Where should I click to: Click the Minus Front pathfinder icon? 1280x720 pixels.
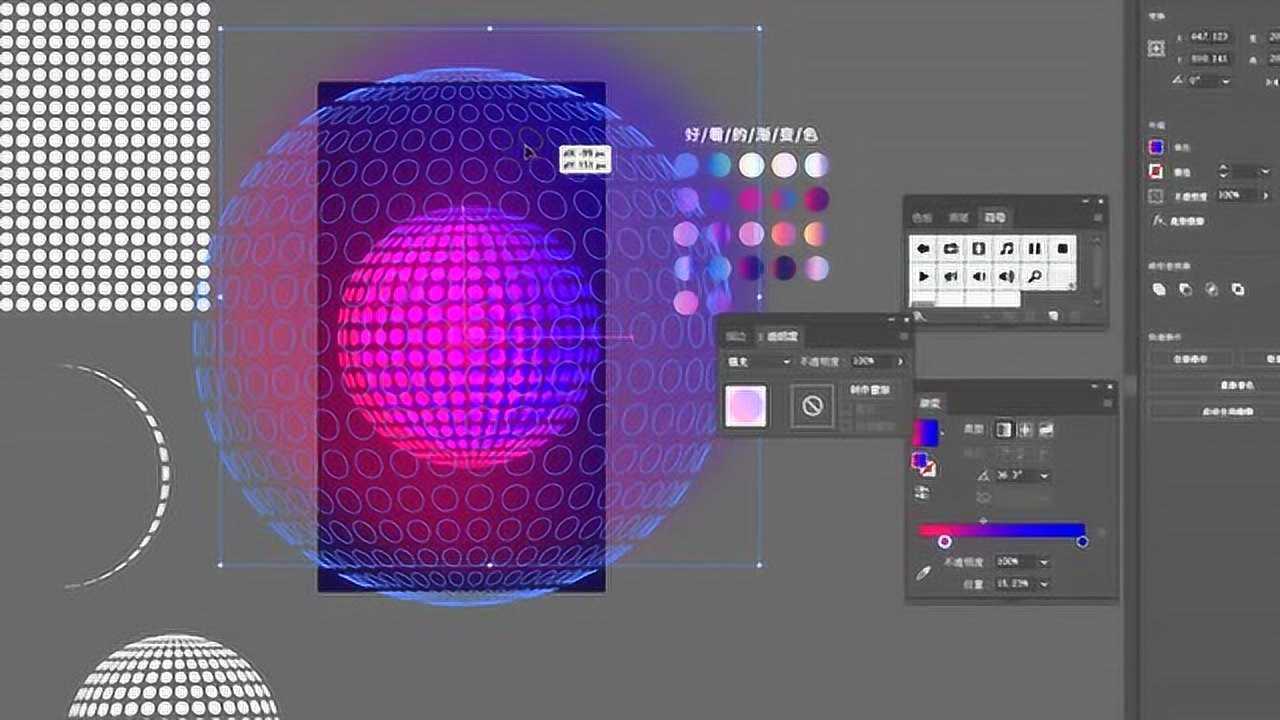click(1185, 289)
